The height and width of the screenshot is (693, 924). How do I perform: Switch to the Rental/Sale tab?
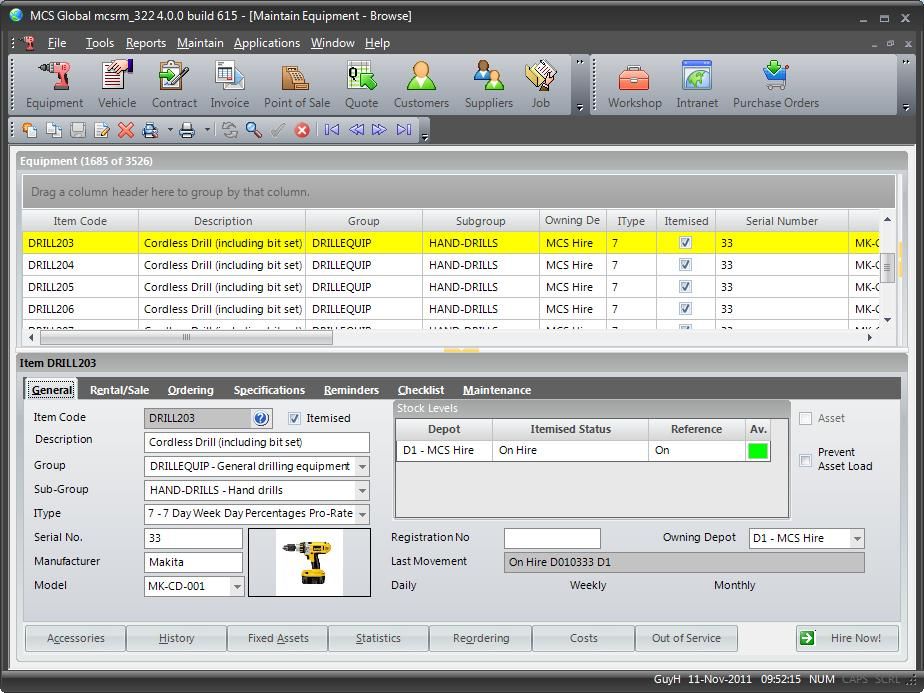tap(119, 390)
